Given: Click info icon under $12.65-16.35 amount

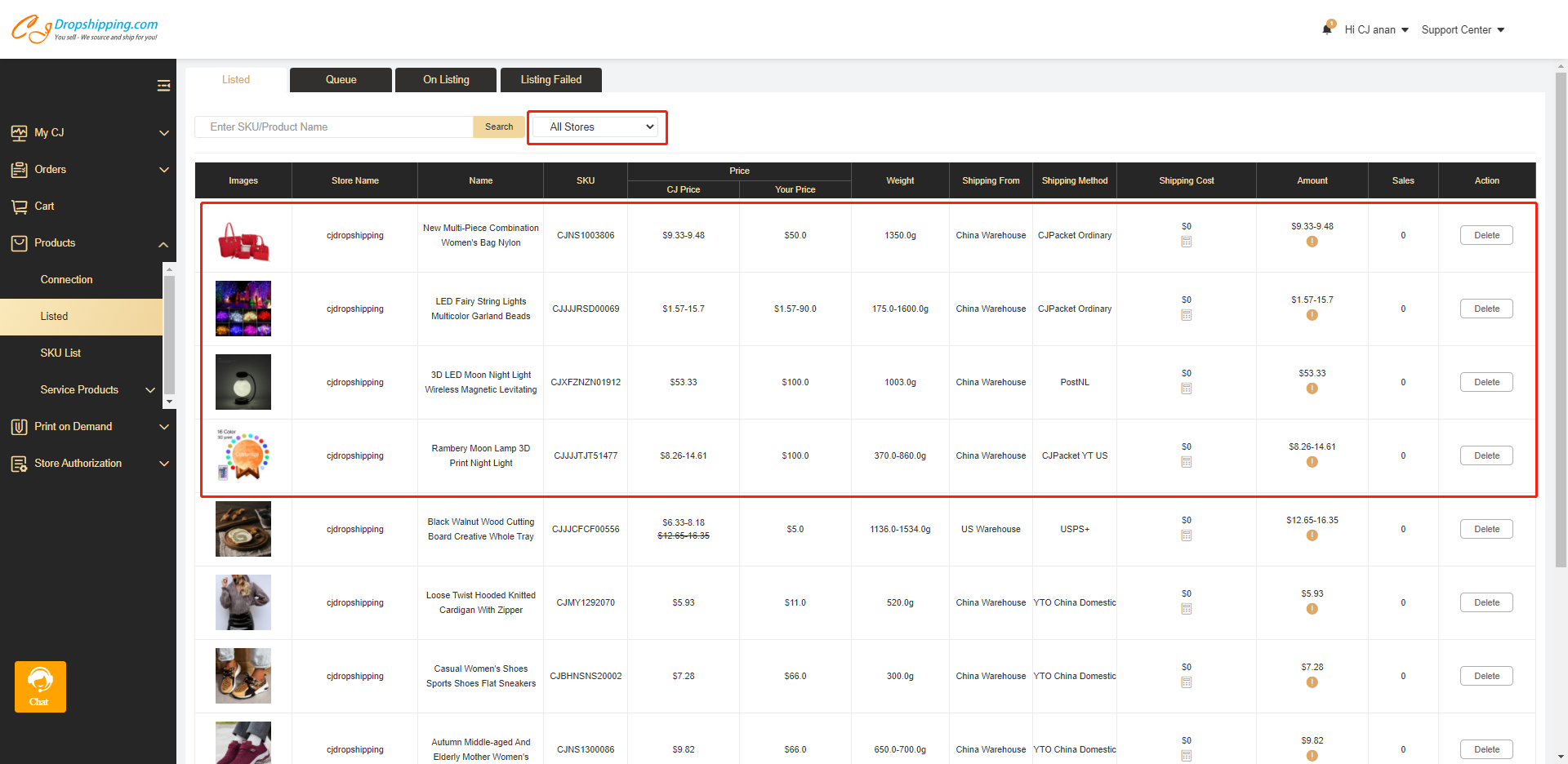Looking at the screenshot, I should coord(1312,535).
